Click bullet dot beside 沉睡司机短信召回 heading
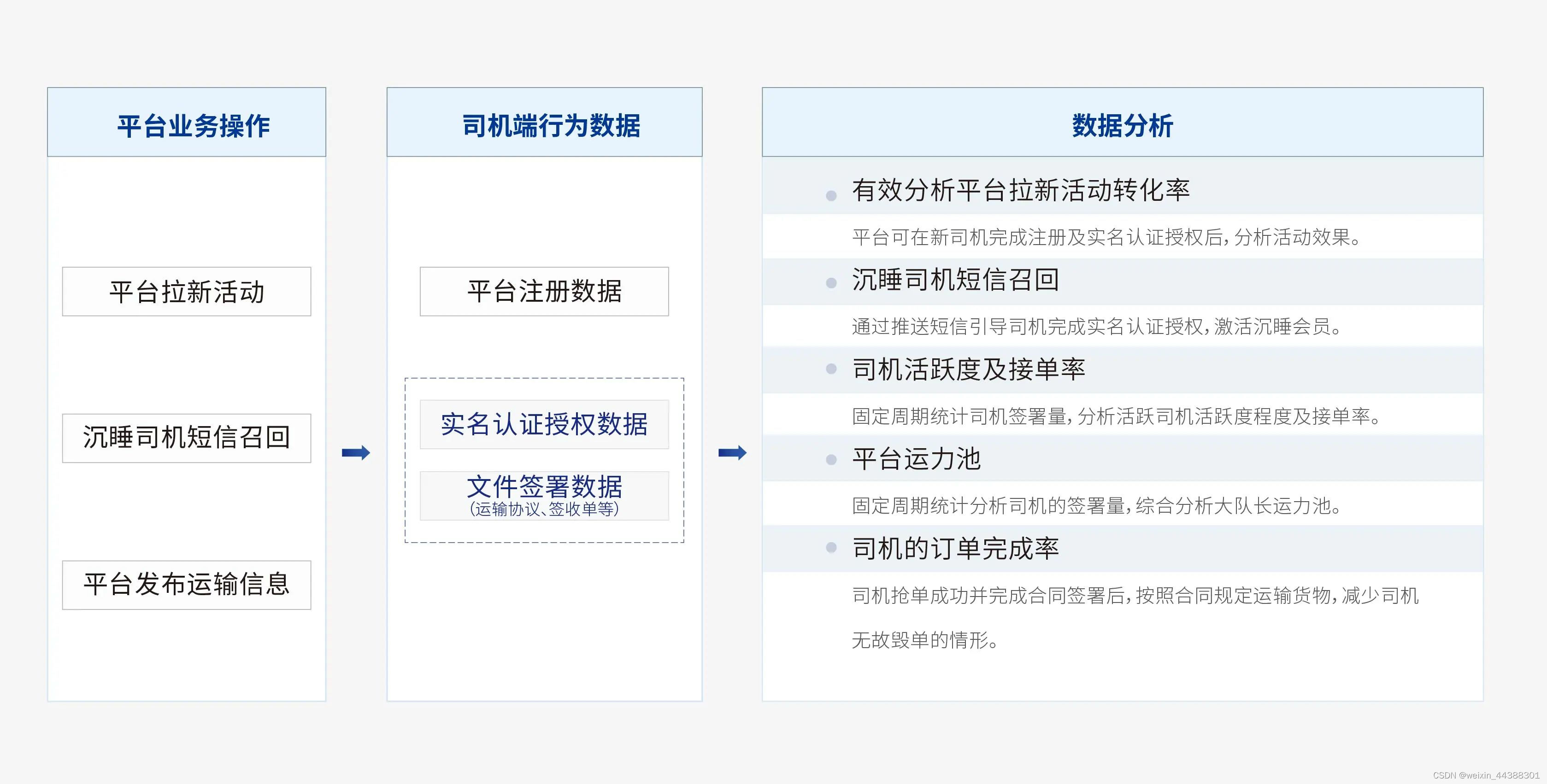 pyautogui.click(x=831, y=283)
